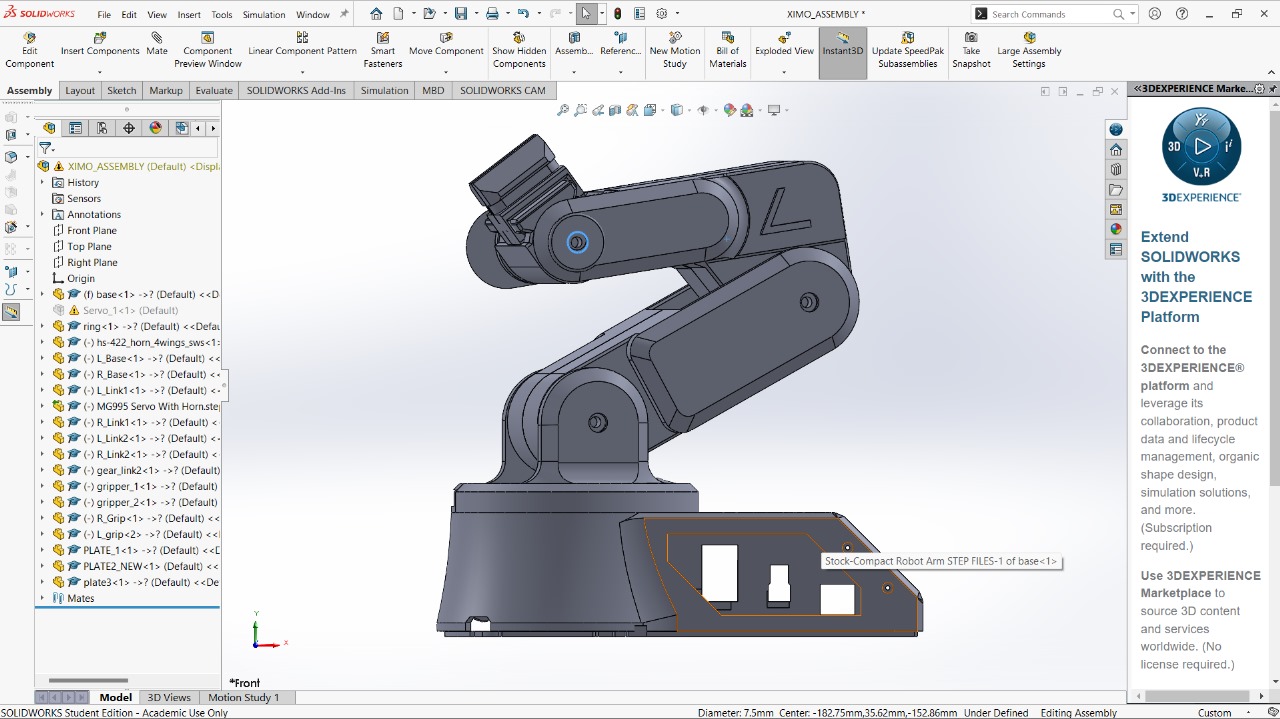
Task: Expand Mates folder in tree
Action: pos(42,599)
